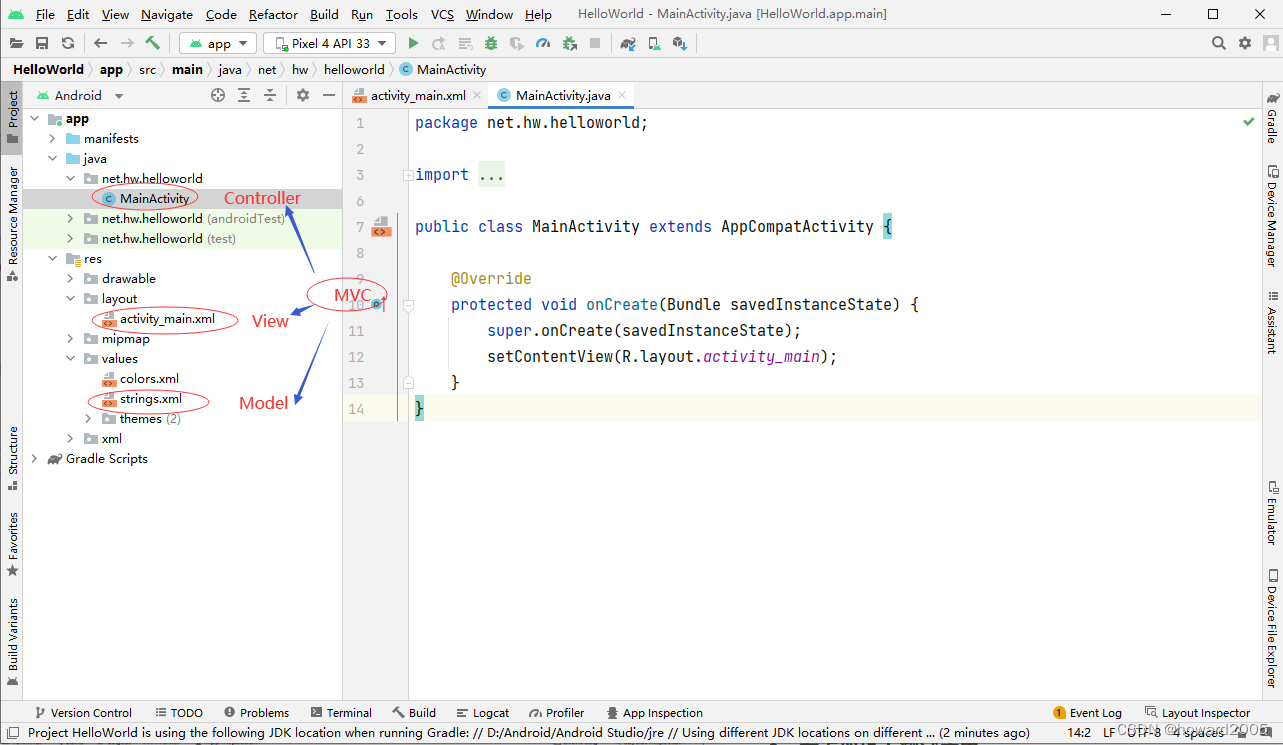
Task: Click Select Opened File target icon
Action: coord(218,95)
